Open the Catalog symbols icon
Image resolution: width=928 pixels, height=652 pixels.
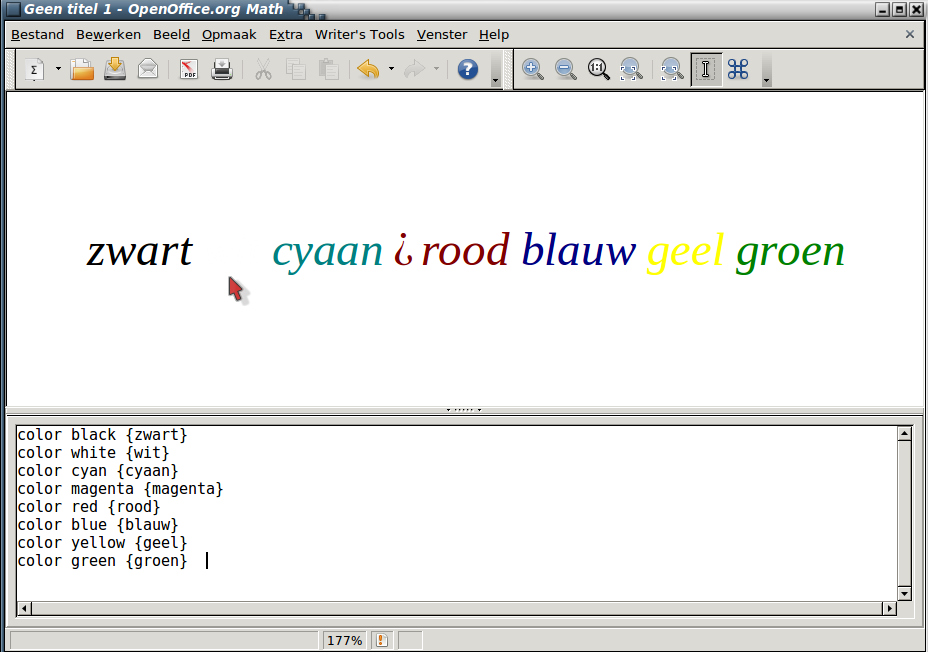[738, 69]
